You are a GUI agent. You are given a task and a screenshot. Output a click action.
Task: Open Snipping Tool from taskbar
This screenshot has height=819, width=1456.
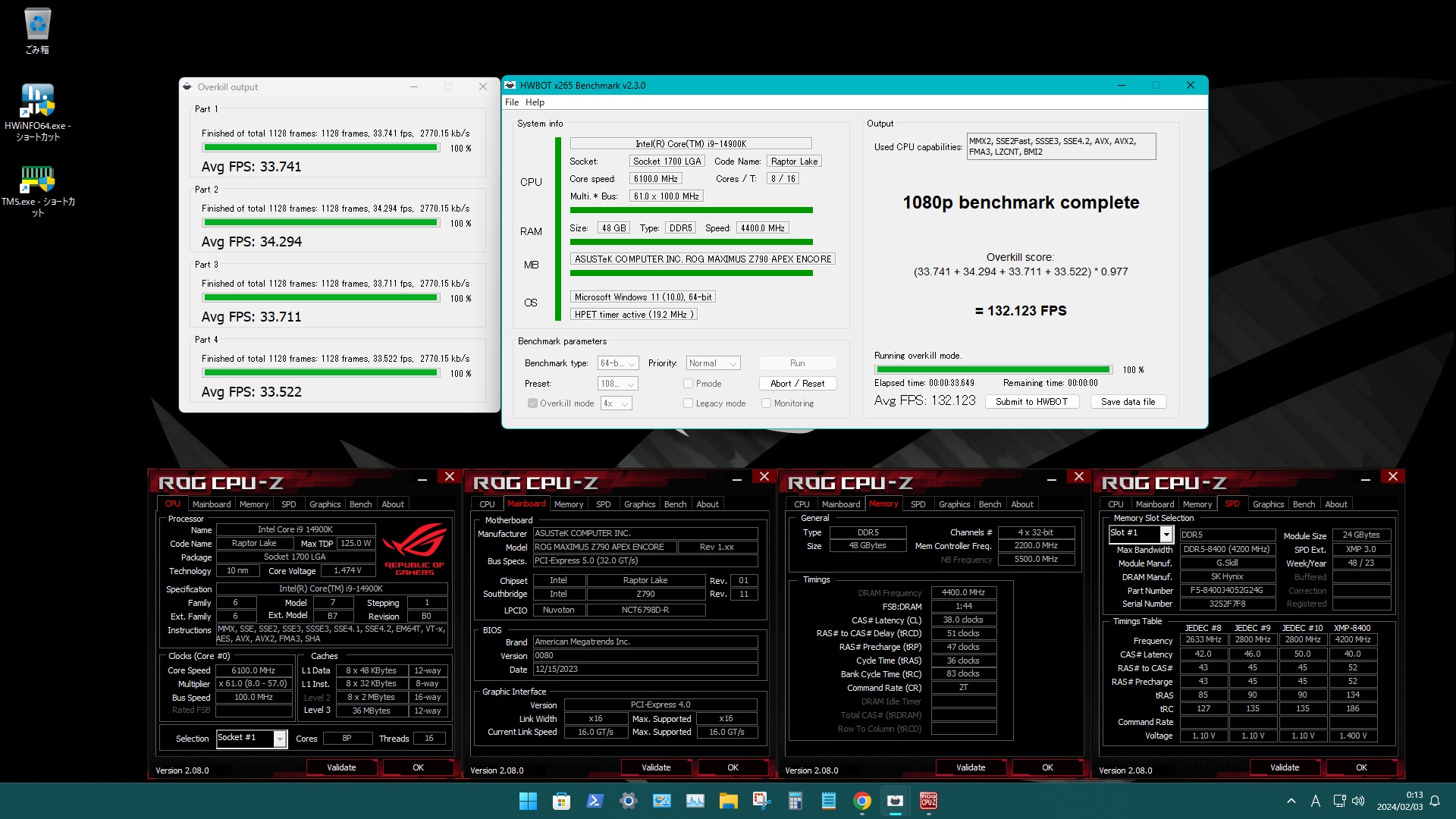coord(761,801)
